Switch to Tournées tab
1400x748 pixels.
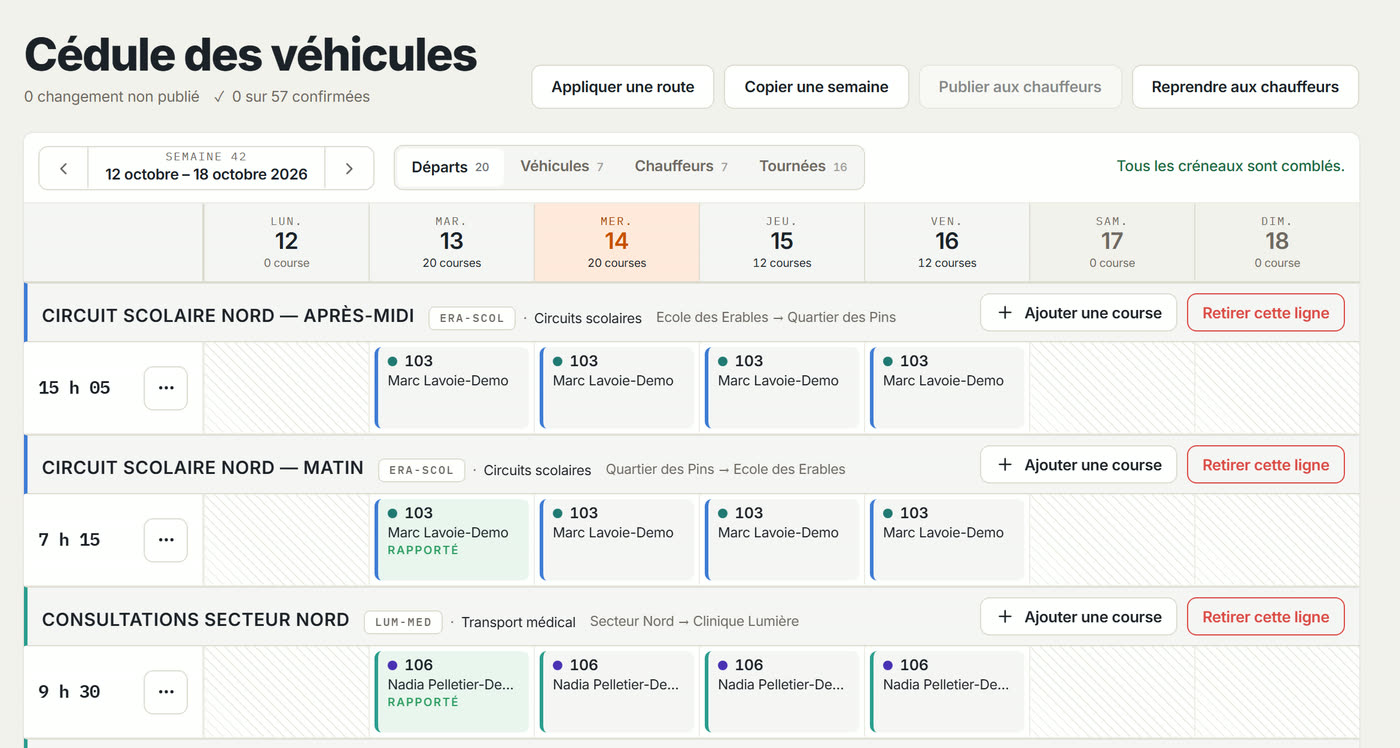[803, 167]
